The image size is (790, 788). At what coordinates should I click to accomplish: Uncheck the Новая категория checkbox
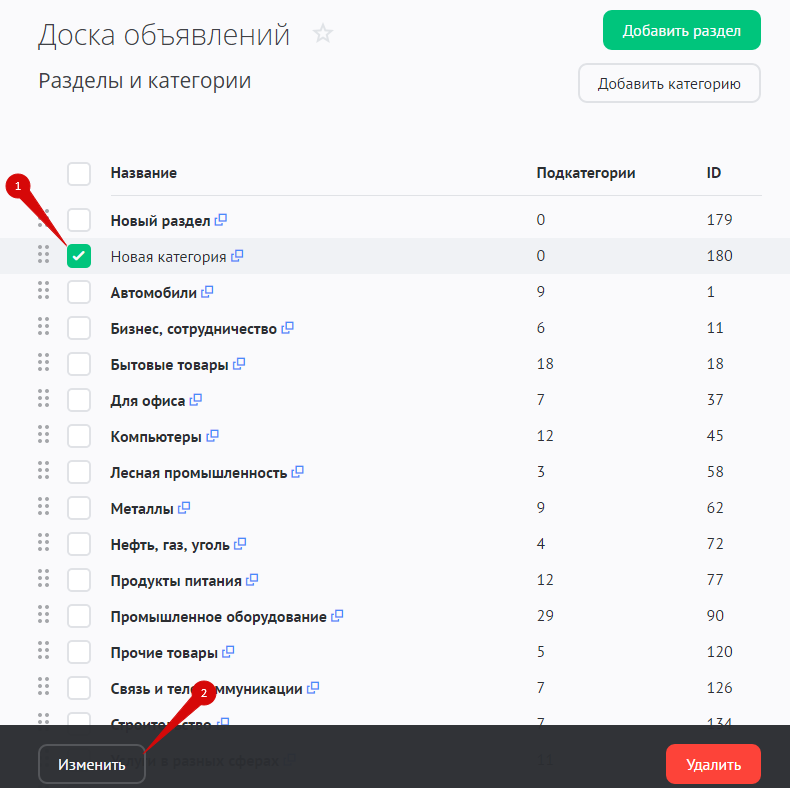click(79, 256)
